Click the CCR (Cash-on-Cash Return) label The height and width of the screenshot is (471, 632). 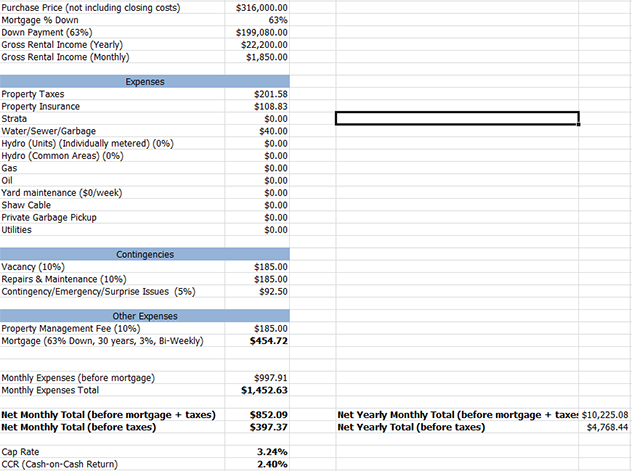coord(60,464)
